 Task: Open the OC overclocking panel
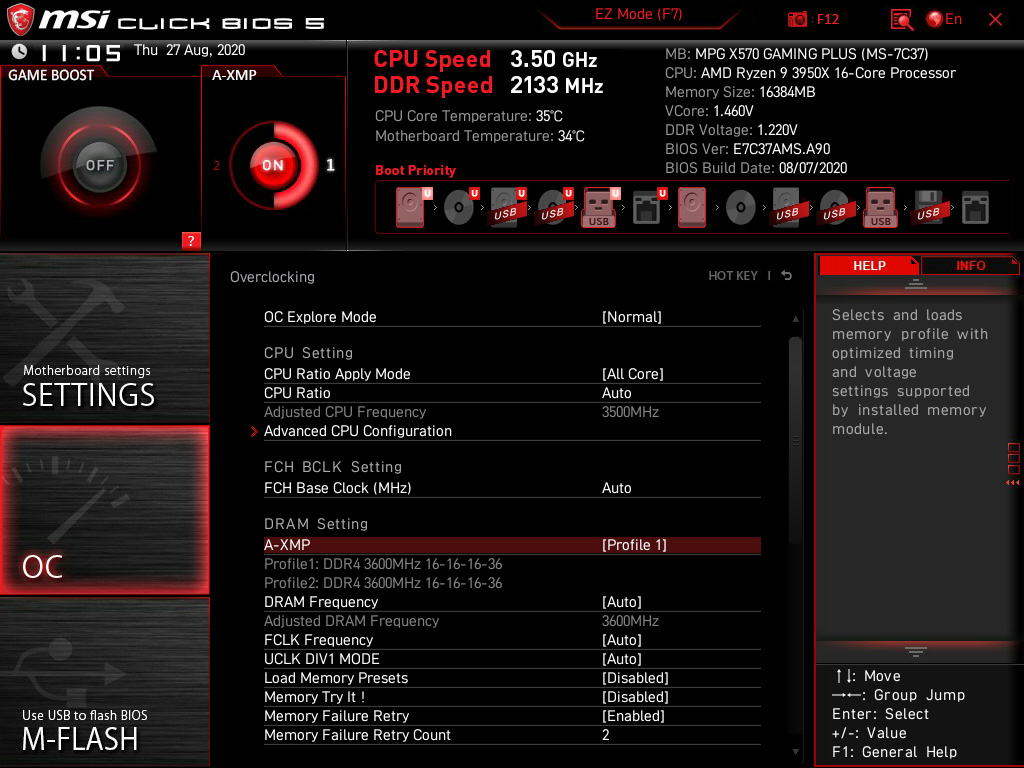coord(104,510)
